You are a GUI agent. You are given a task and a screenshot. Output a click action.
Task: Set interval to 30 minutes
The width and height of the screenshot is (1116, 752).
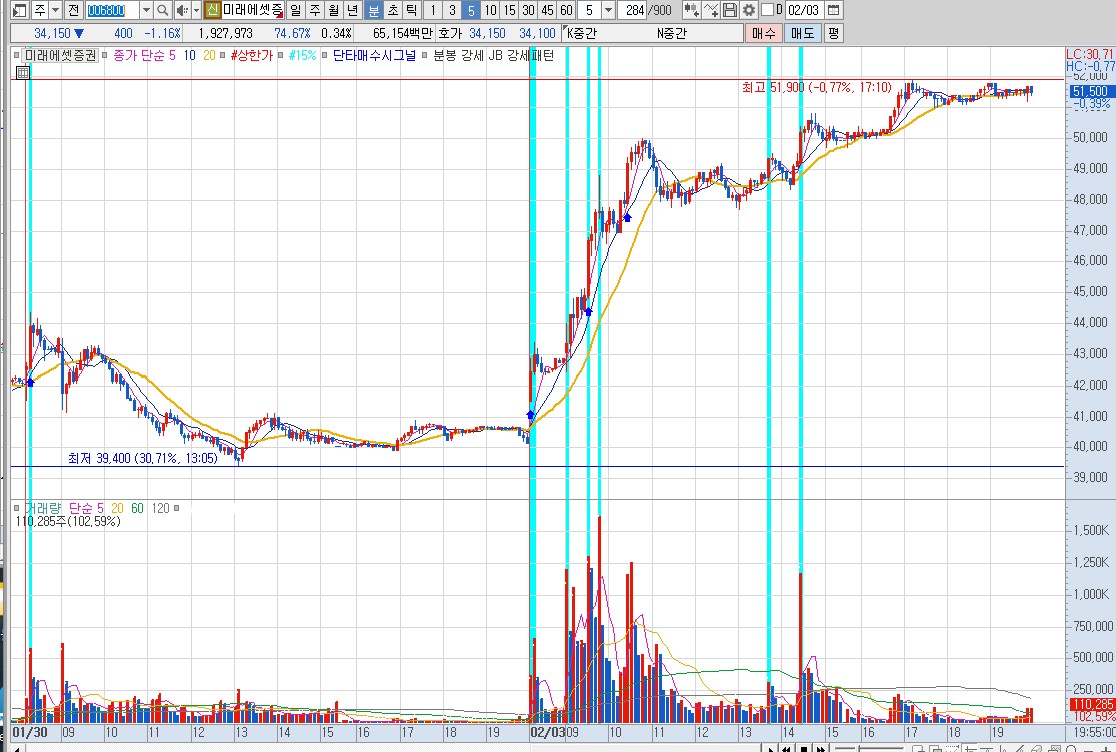[528, 10]
